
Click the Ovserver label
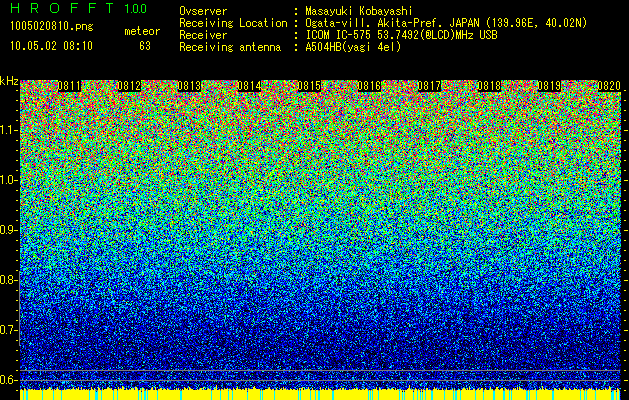click(x=203, y=11)
